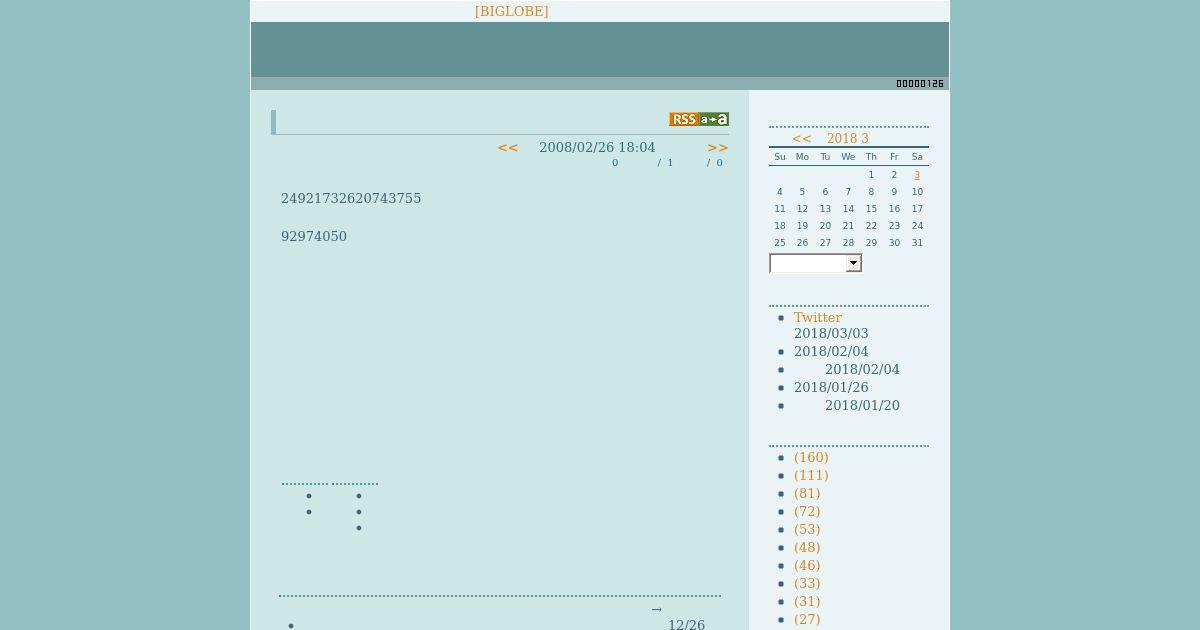This screenshot has width=1200, height=630.
Task: Go to previous post via << beside 2008/02/26
Action: click(x=508, y=147)
